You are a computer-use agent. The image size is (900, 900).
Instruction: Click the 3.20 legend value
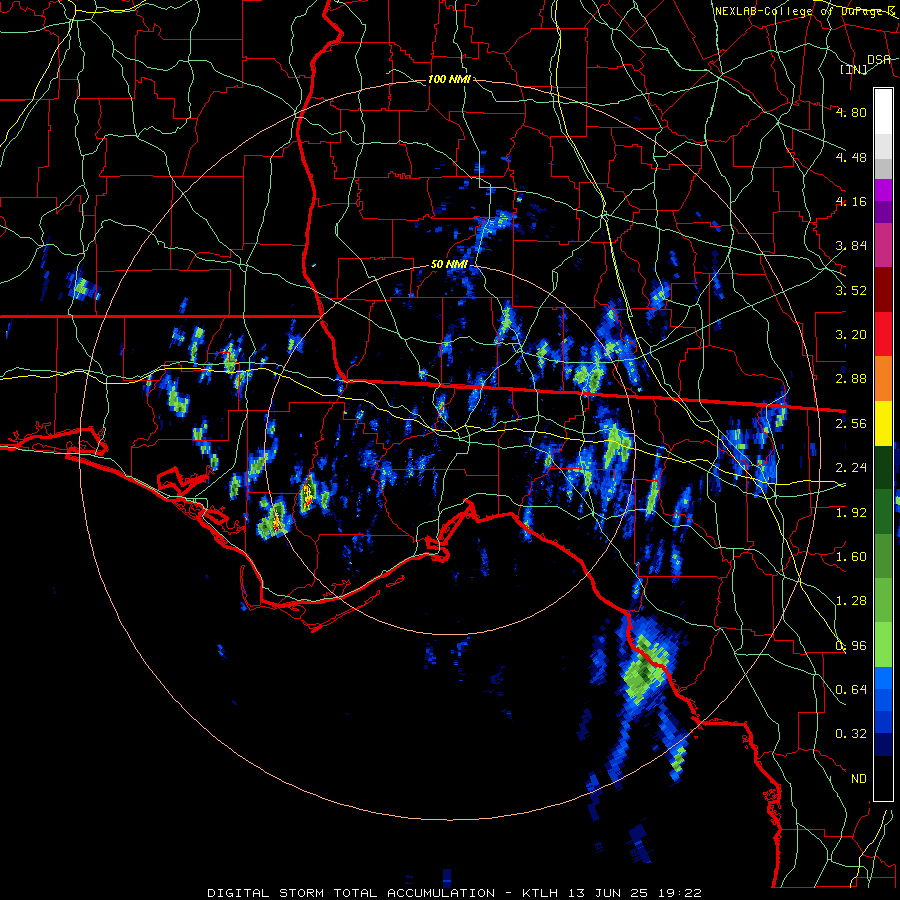[851, 335]
